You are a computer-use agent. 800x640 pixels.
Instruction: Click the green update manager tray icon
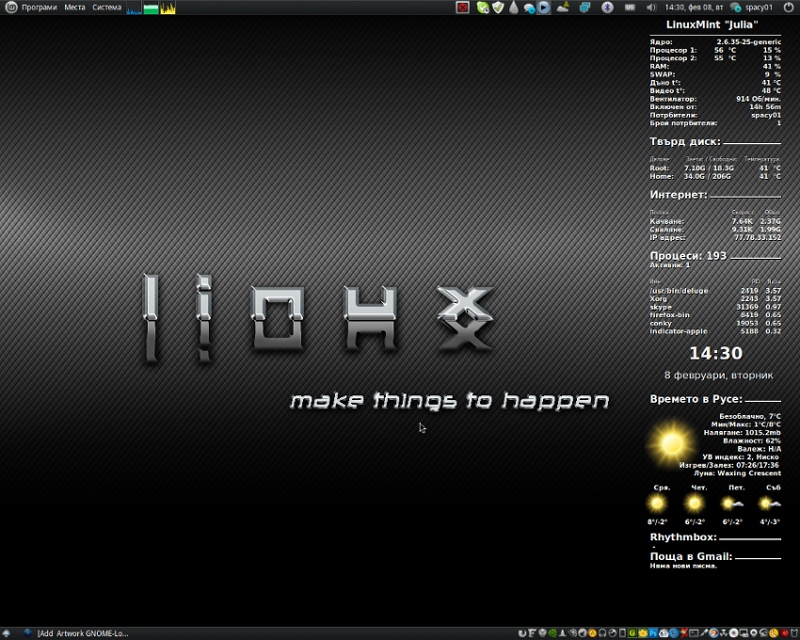[x=483, y=7]
